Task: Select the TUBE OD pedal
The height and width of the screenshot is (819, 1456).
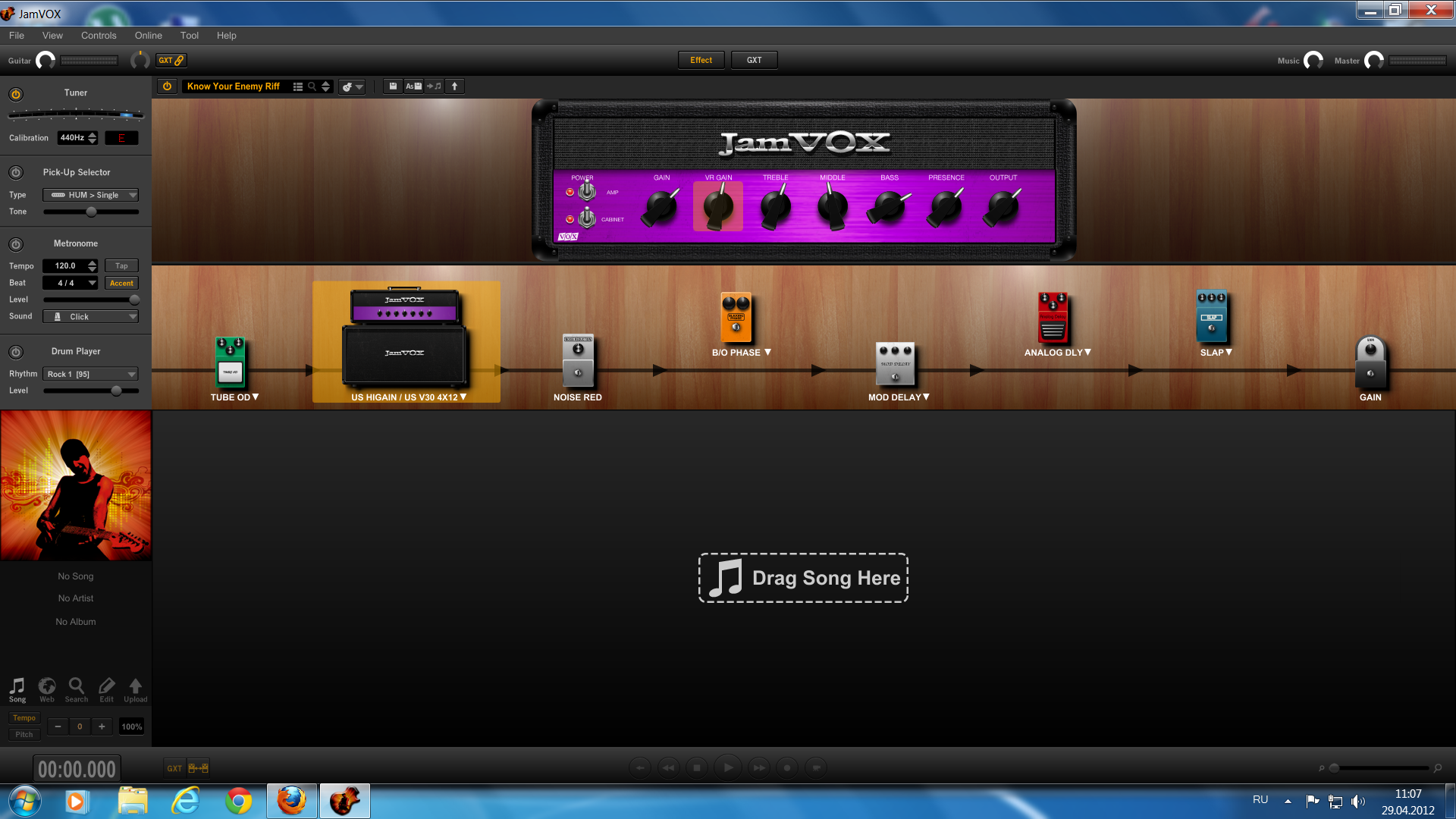Action: 231,362
